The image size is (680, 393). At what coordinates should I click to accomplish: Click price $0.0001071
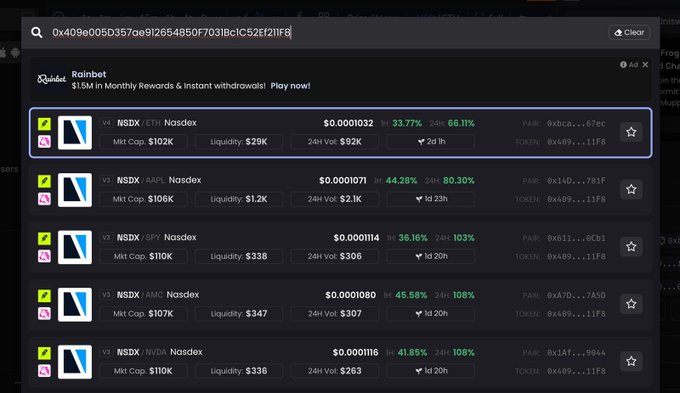point(343,180)
